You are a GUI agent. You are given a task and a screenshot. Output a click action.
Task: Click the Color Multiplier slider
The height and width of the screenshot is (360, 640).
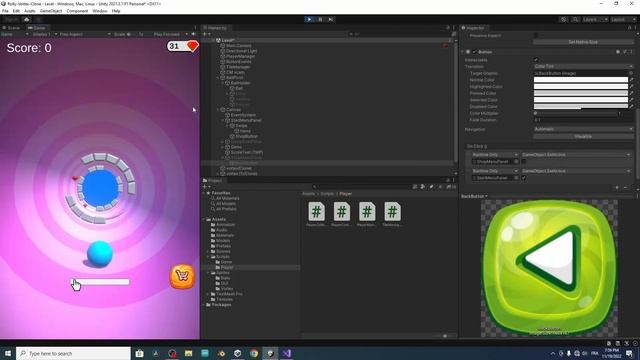pyautogui.click(x=575, y=113)
